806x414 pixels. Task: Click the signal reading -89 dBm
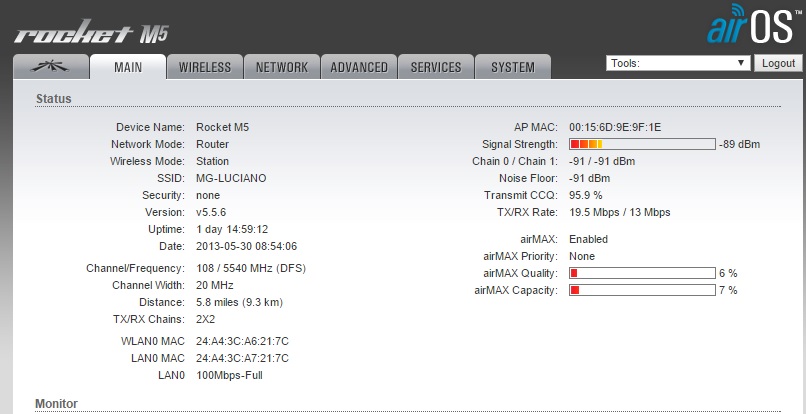(739, 145)
